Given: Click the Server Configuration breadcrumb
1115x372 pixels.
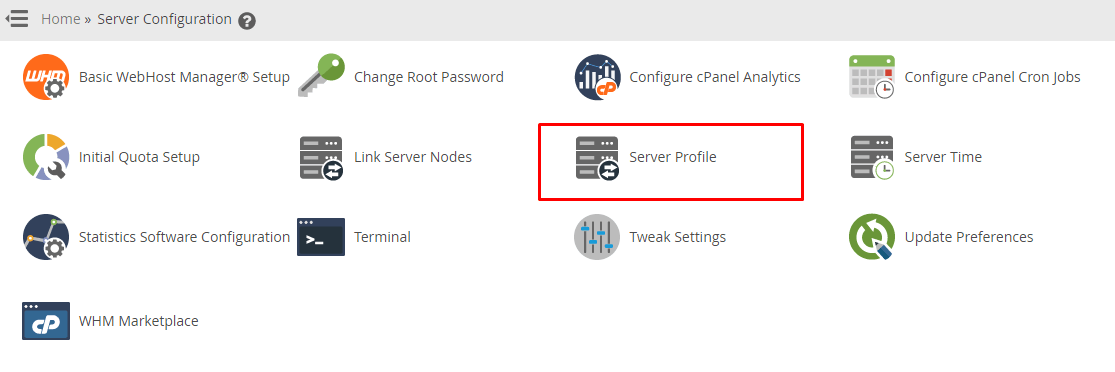Looking at the screenshot, I should [x=164, y=19].
